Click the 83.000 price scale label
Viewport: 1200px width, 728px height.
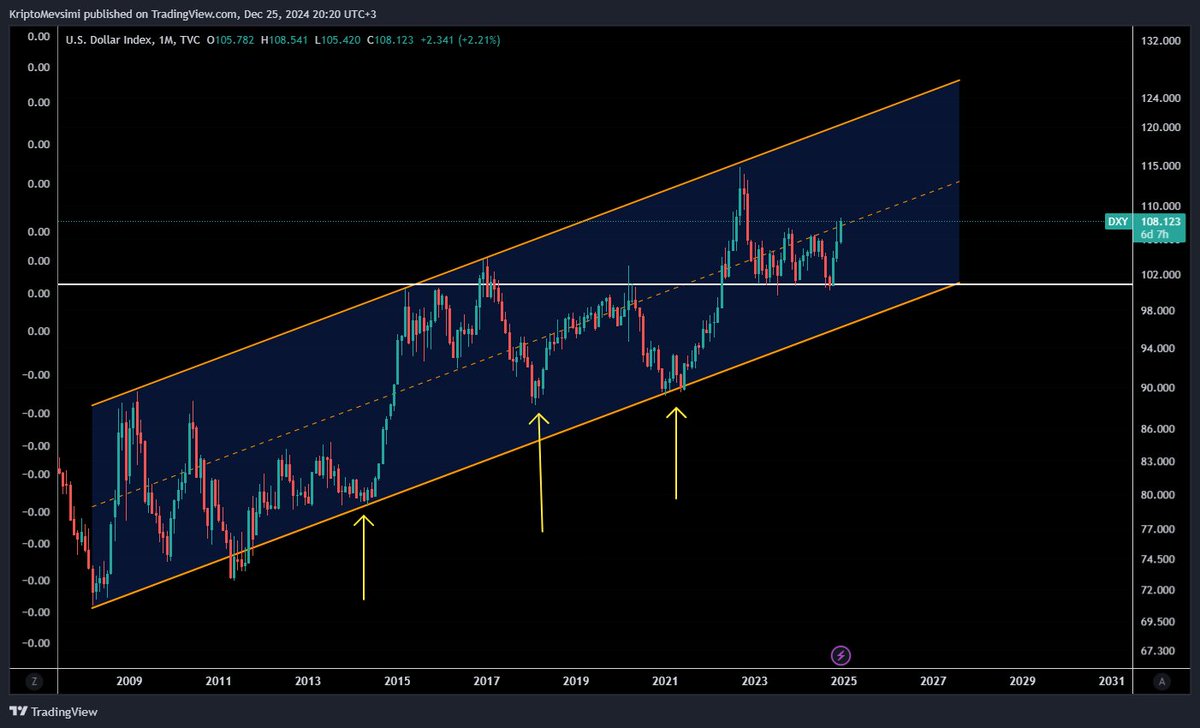pos(1160,462)
